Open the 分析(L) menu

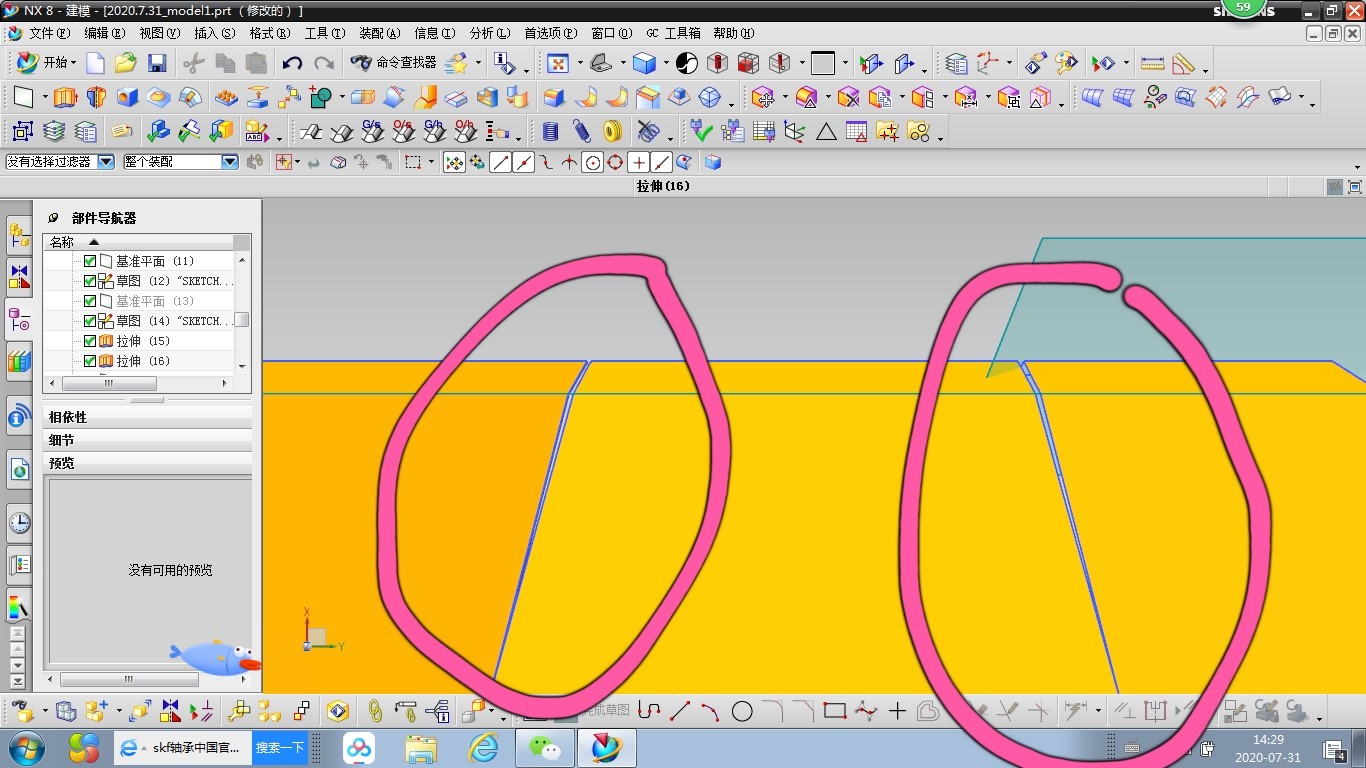[489, 33]
